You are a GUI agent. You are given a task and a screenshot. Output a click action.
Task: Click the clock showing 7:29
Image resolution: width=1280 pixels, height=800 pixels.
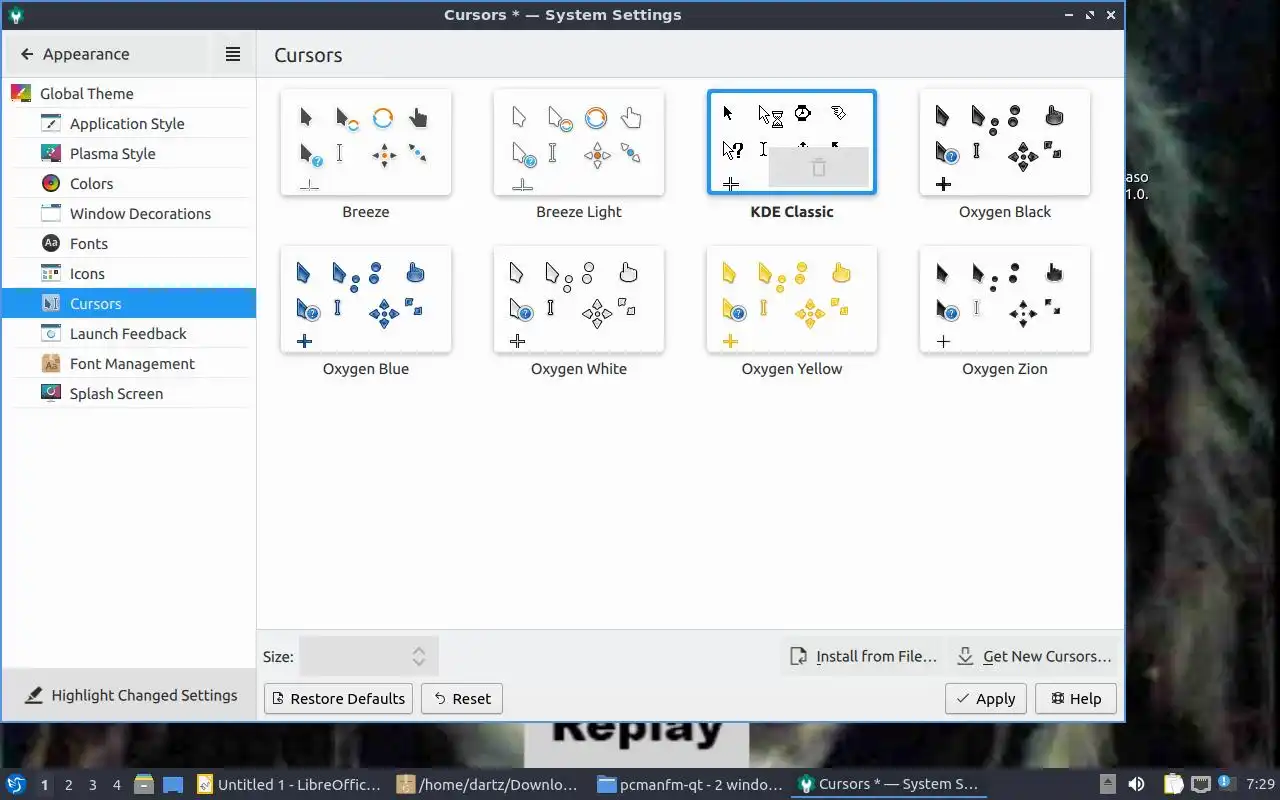[x=1260, y=784]
